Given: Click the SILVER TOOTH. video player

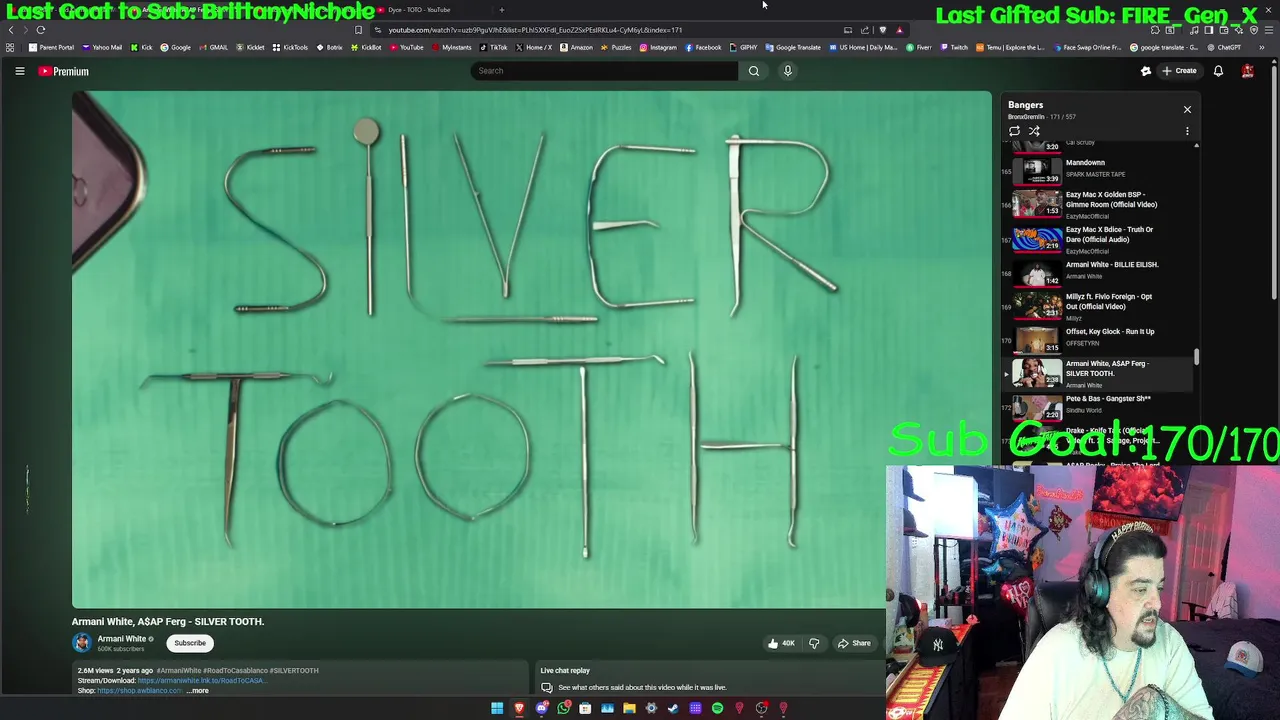Looking at the screenshot, I should [531, 349].
